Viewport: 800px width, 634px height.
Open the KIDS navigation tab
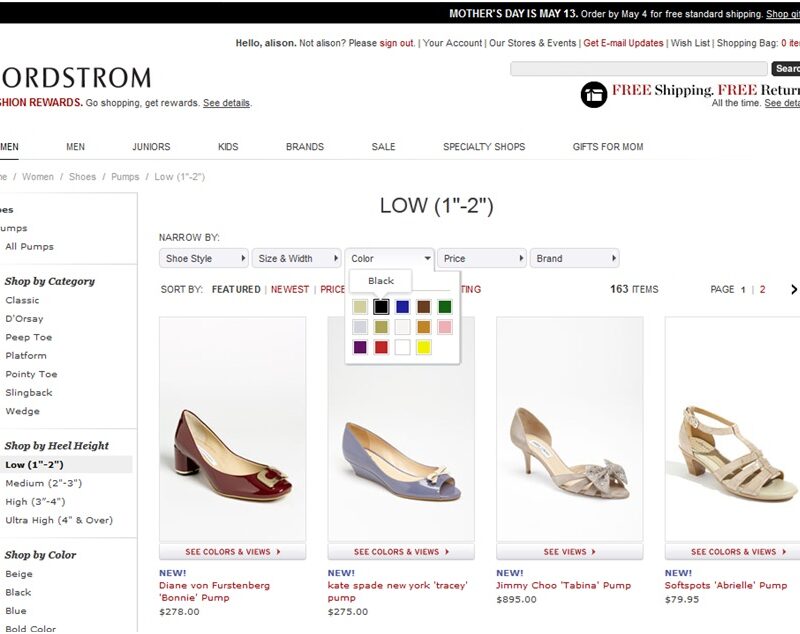[x=228, y=147]
